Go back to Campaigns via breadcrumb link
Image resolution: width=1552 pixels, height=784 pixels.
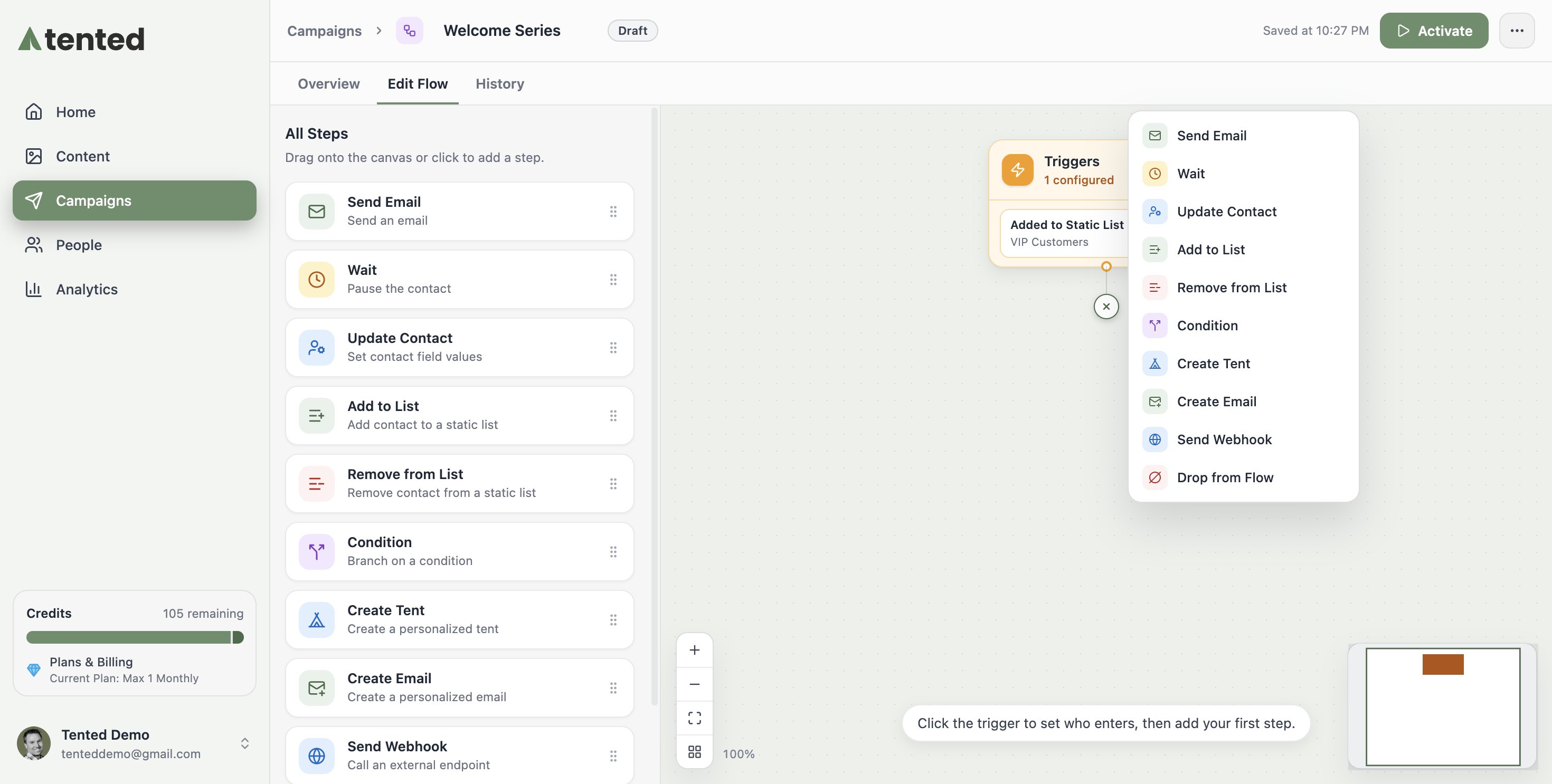click(x=324, y=31)
